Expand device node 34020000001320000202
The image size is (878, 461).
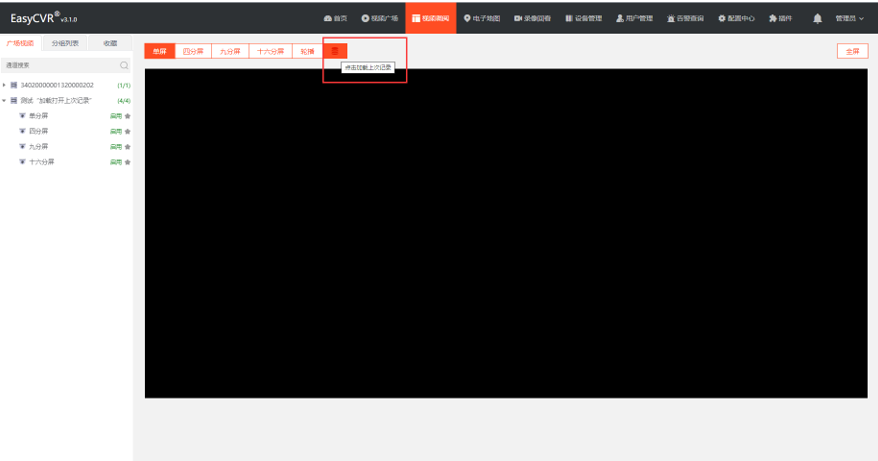(x=4, y=85)
